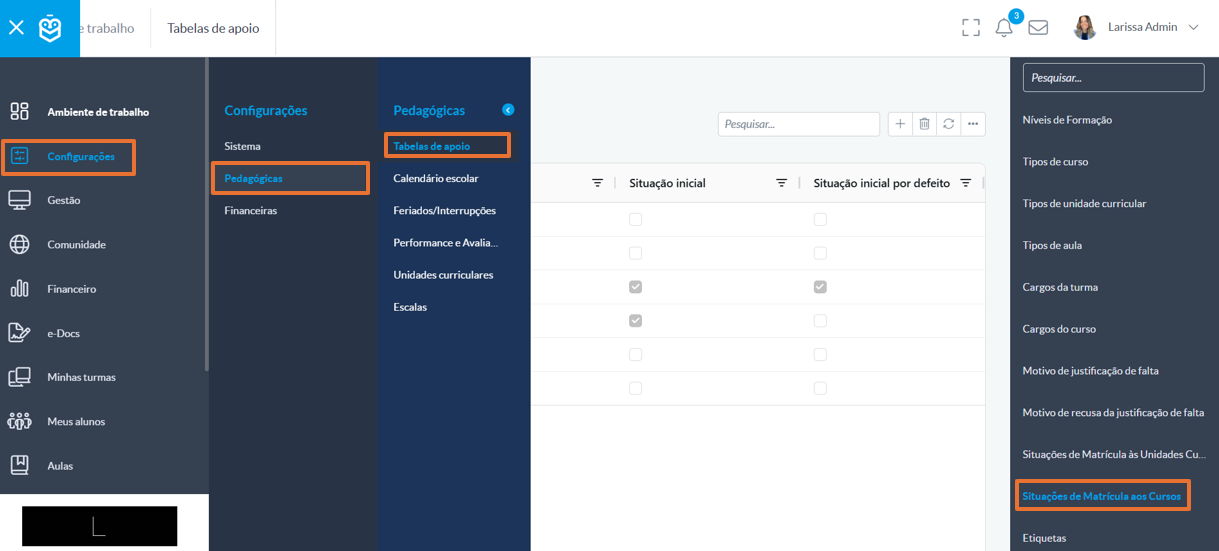The image size is (1219, 551).
Task: Open Aulas menu item
Action: click(x=60, y=465)
